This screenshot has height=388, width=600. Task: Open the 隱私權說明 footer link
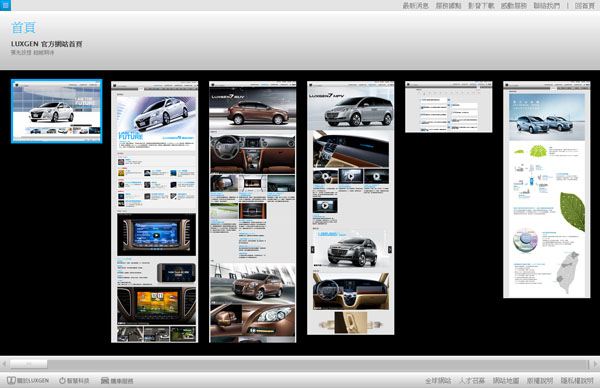tap(577, 380)
